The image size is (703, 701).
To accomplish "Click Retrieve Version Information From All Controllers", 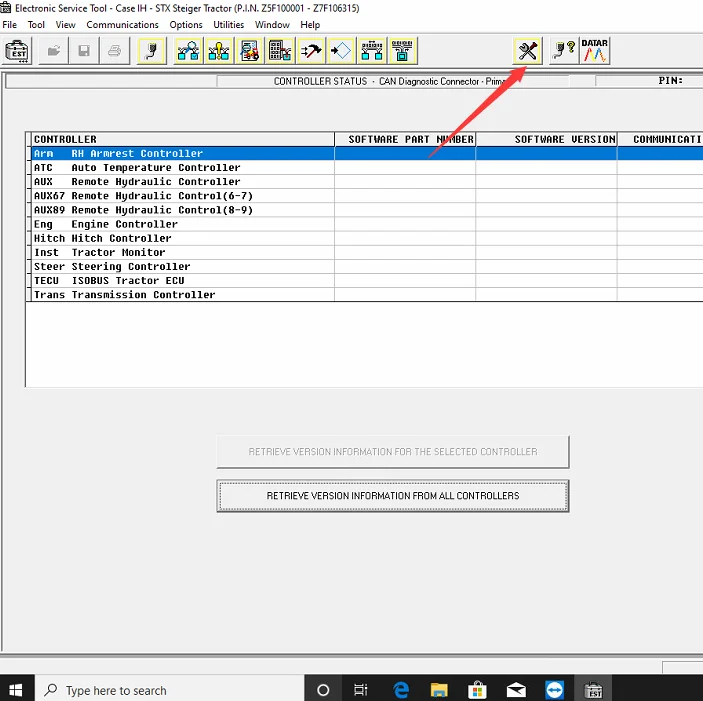I will pyautogui.click(x=393, y=496).
